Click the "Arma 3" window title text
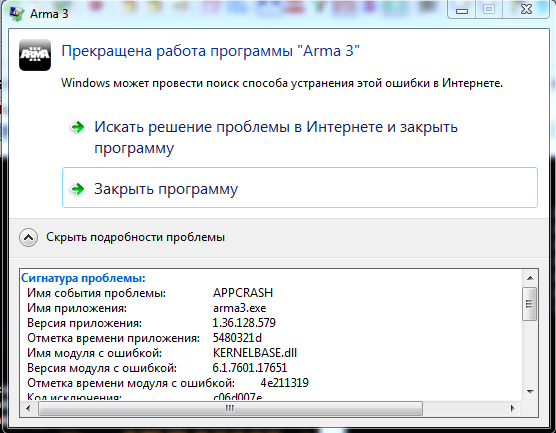This screenshot has height=433, width=556. (x=49, y=14)
